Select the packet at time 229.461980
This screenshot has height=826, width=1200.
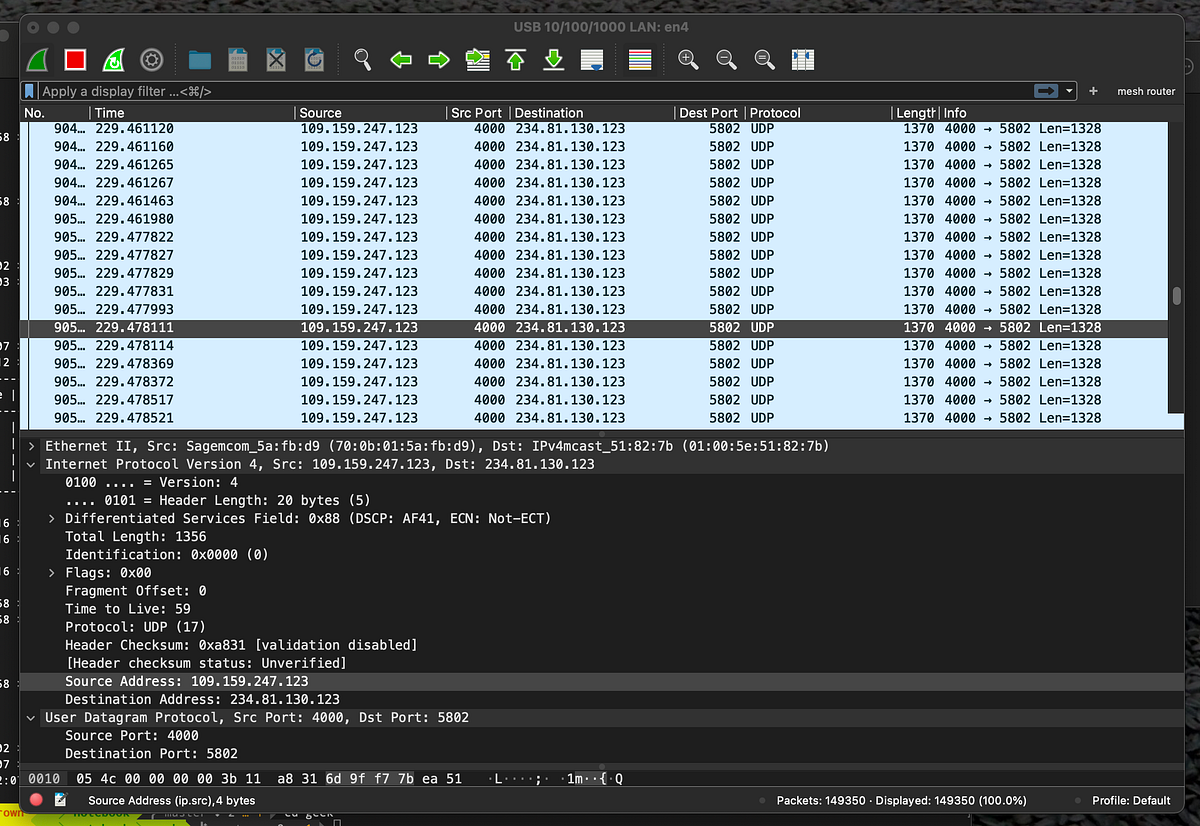click(595, 219)
